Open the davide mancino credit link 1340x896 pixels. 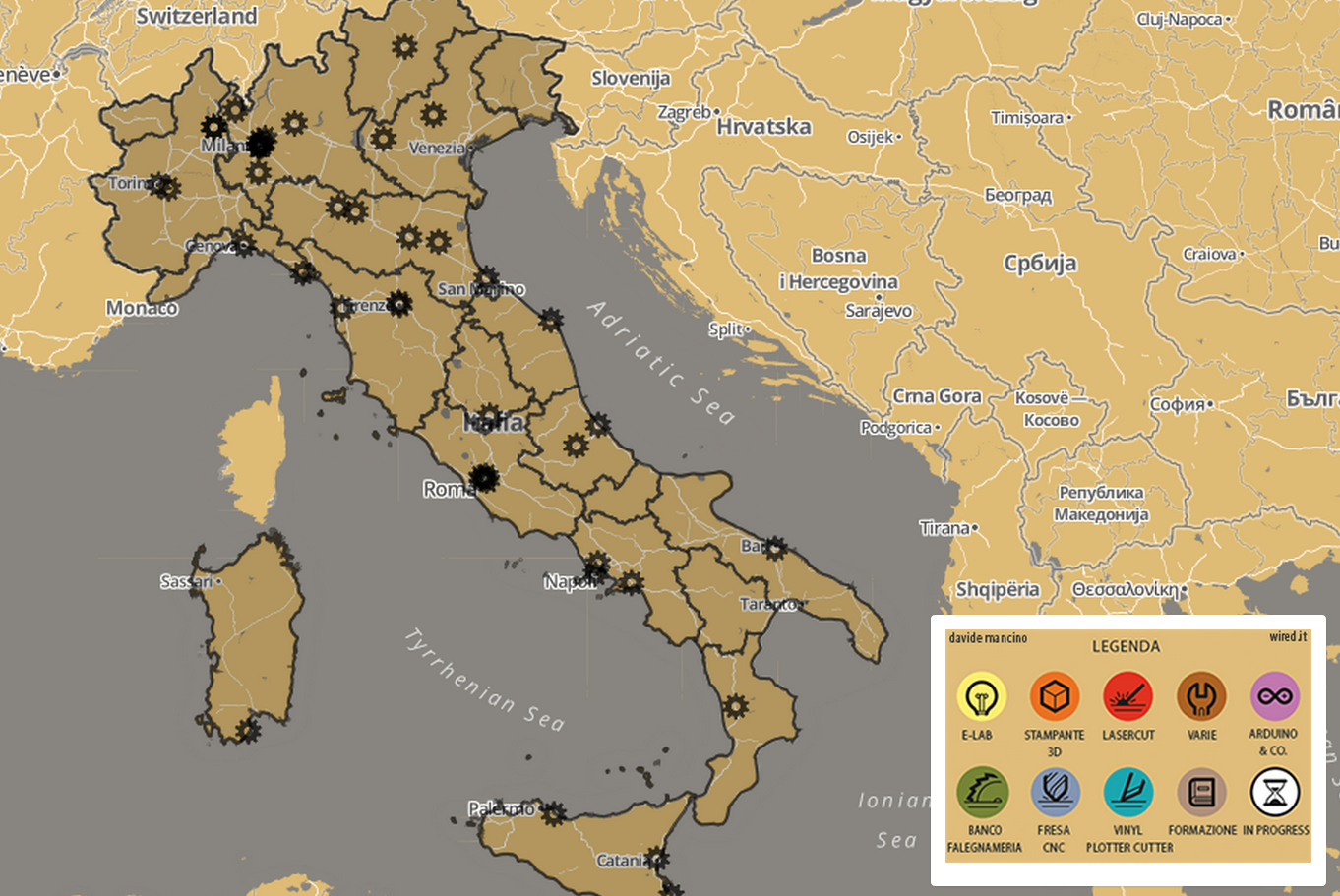click(x=988, y=638)
